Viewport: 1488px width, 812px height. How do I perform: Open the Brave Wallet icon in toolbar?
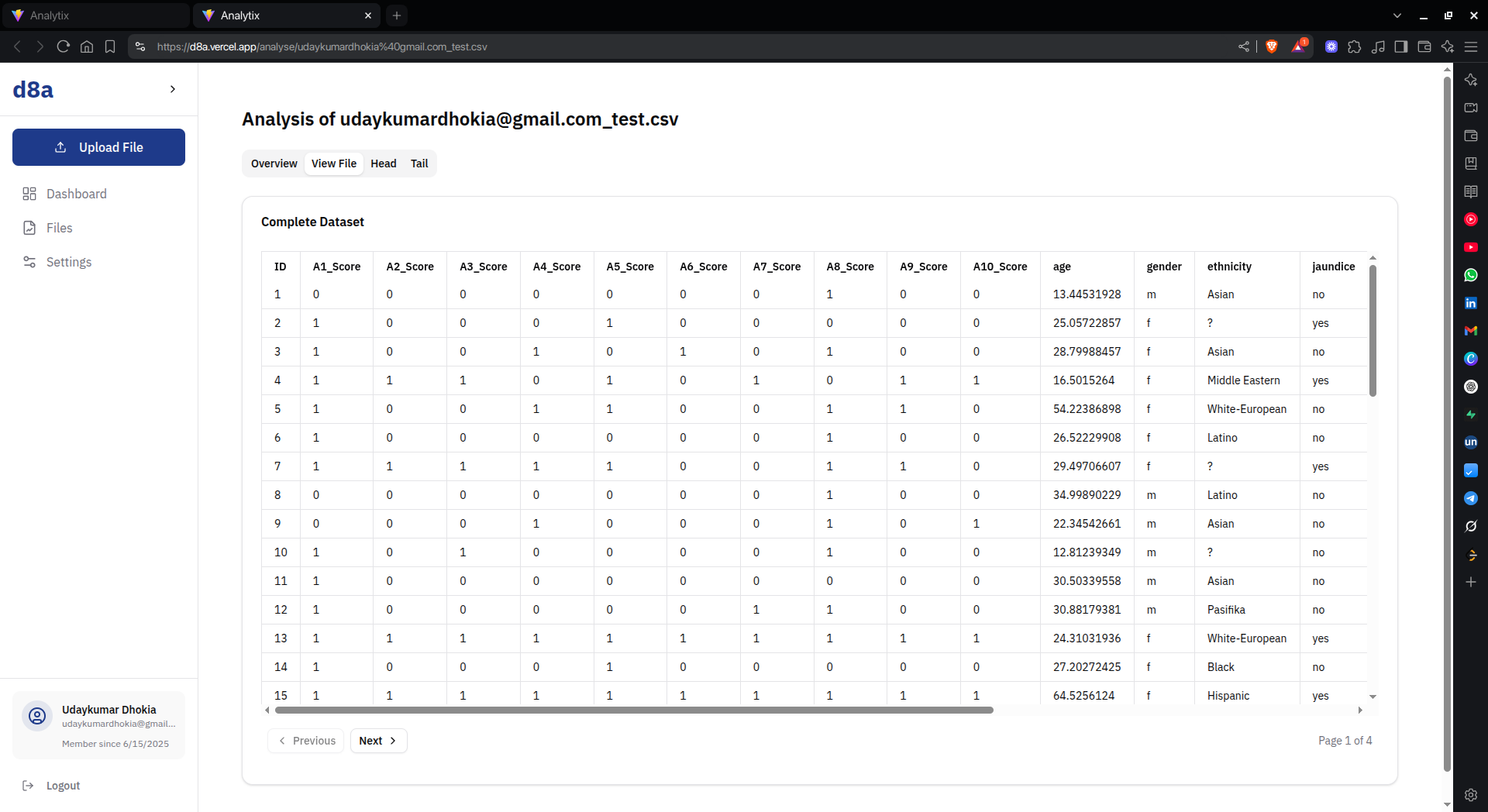click(x=1424, y=46)
